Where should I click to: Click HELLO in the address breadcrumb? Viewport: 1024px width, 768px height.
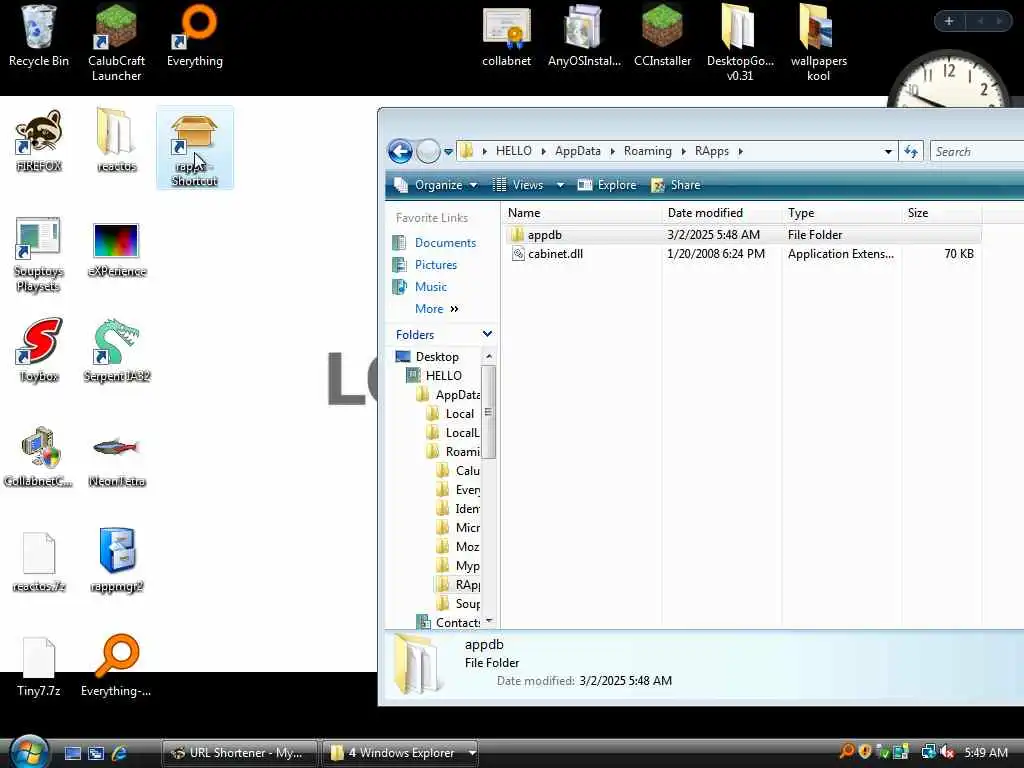click(x=513, y=151)
